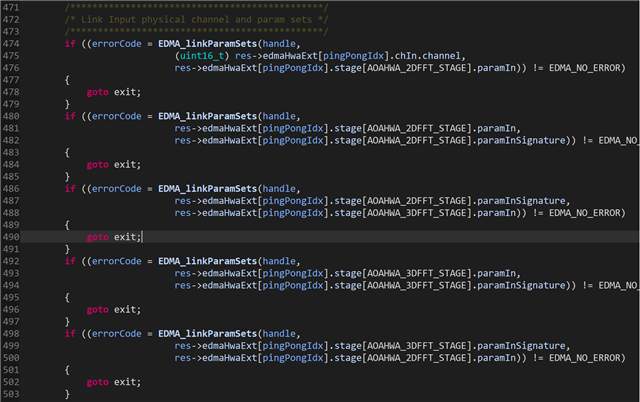640x402 pixels.
Task: Click 'goto exit;' on line 496
Action: (113, 310)
